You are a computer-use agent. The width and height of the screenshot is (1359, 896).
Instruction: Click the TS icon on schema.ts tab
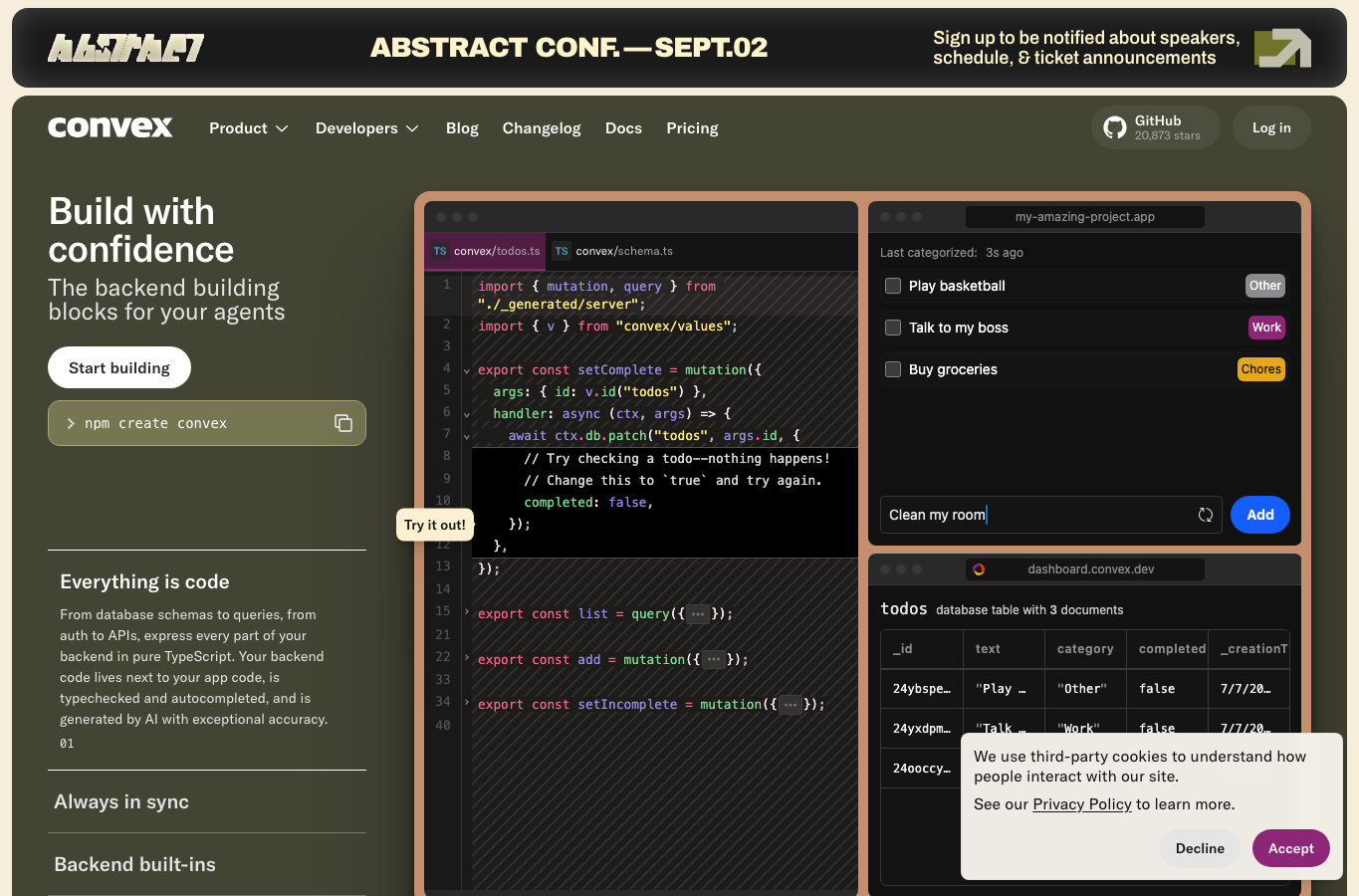coord(562,251)
